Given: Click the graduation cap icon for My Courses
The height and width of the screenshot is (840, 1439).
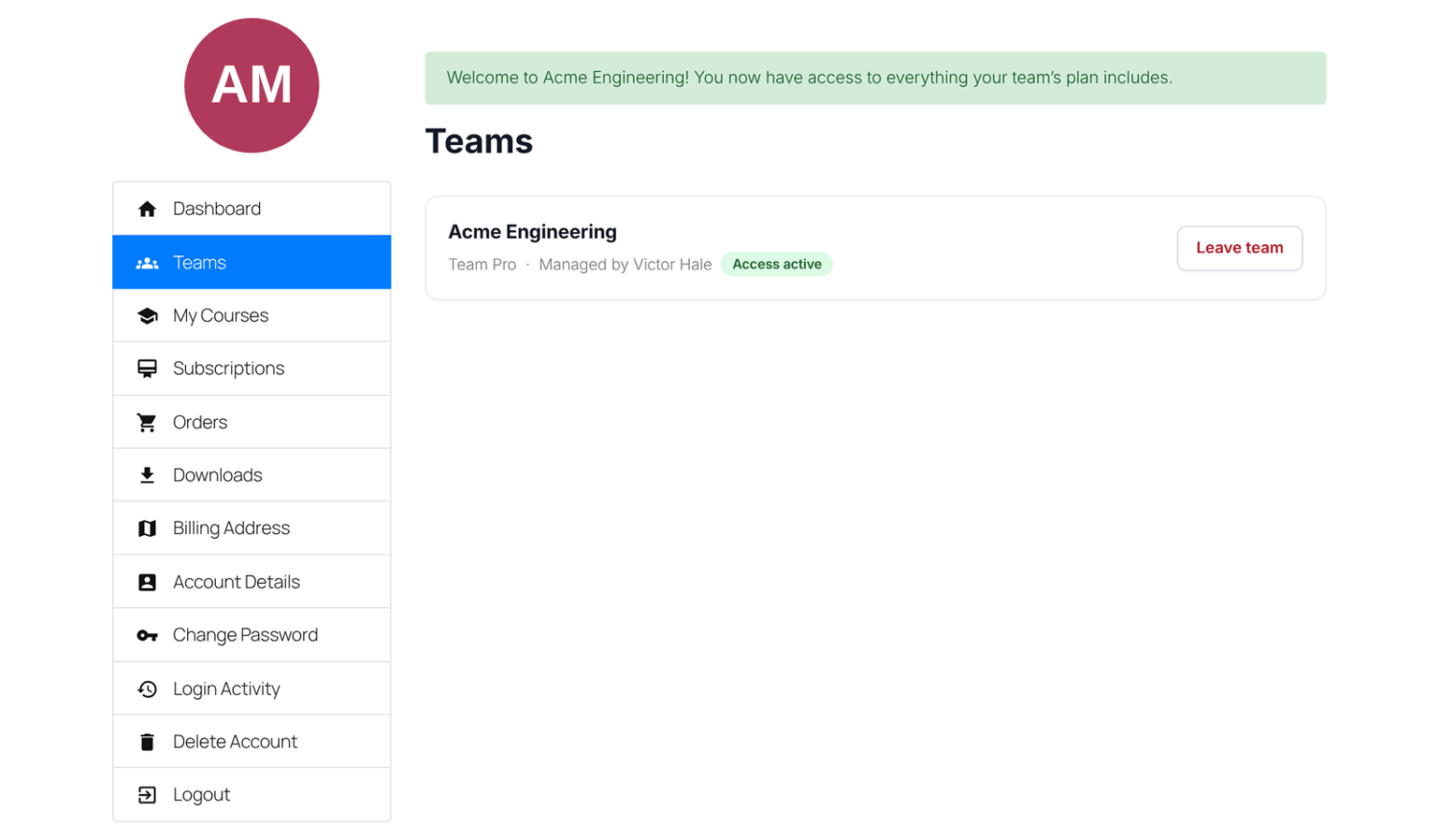Looking at the screenshot, I should click(x=147, y=315).
